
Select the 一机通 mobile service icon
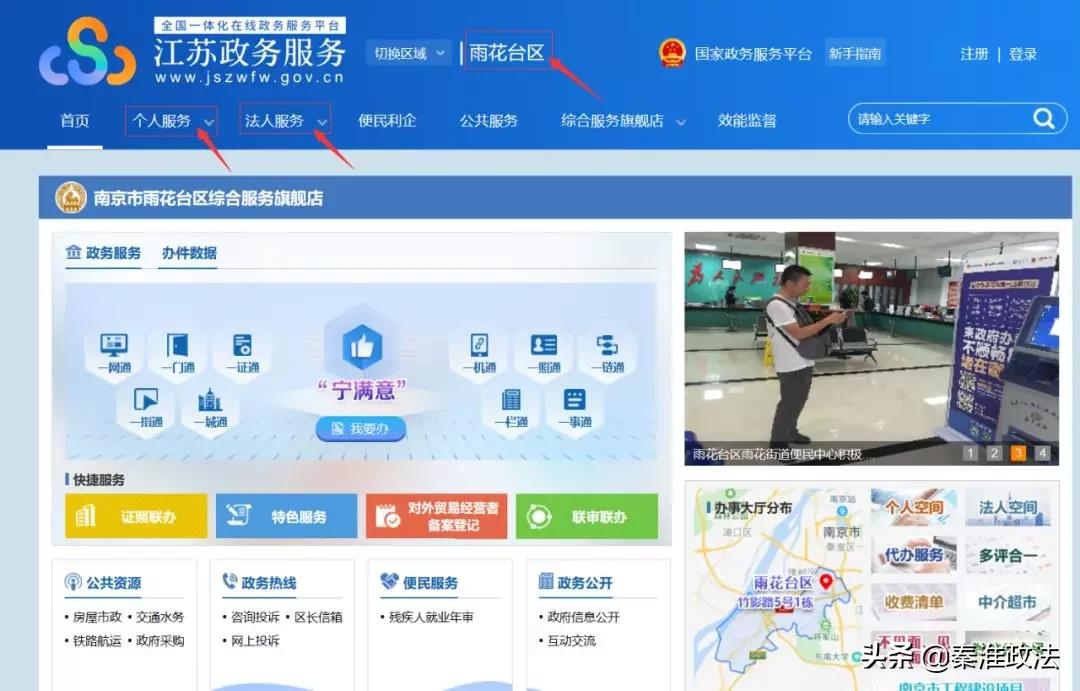pos(481,352)
